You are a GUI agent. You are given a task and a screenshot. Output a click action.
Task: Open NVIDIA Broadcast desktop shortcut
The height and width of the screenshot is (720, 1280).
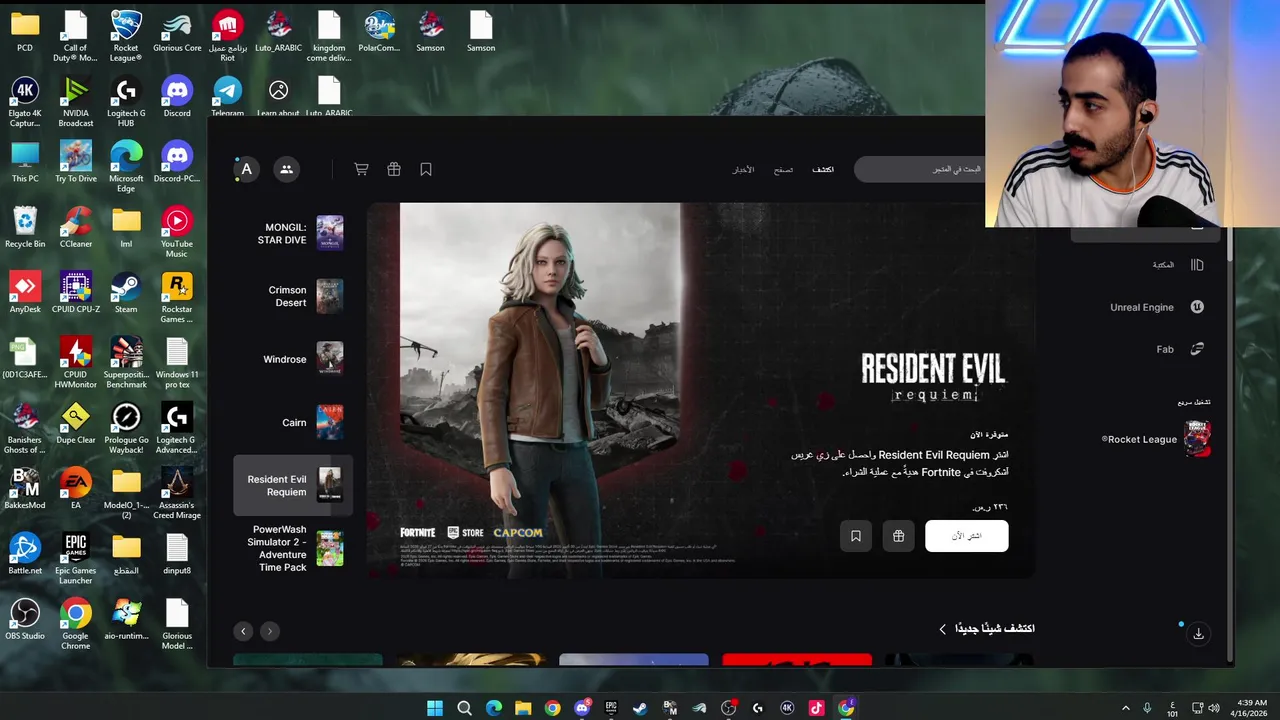point(76,102)
